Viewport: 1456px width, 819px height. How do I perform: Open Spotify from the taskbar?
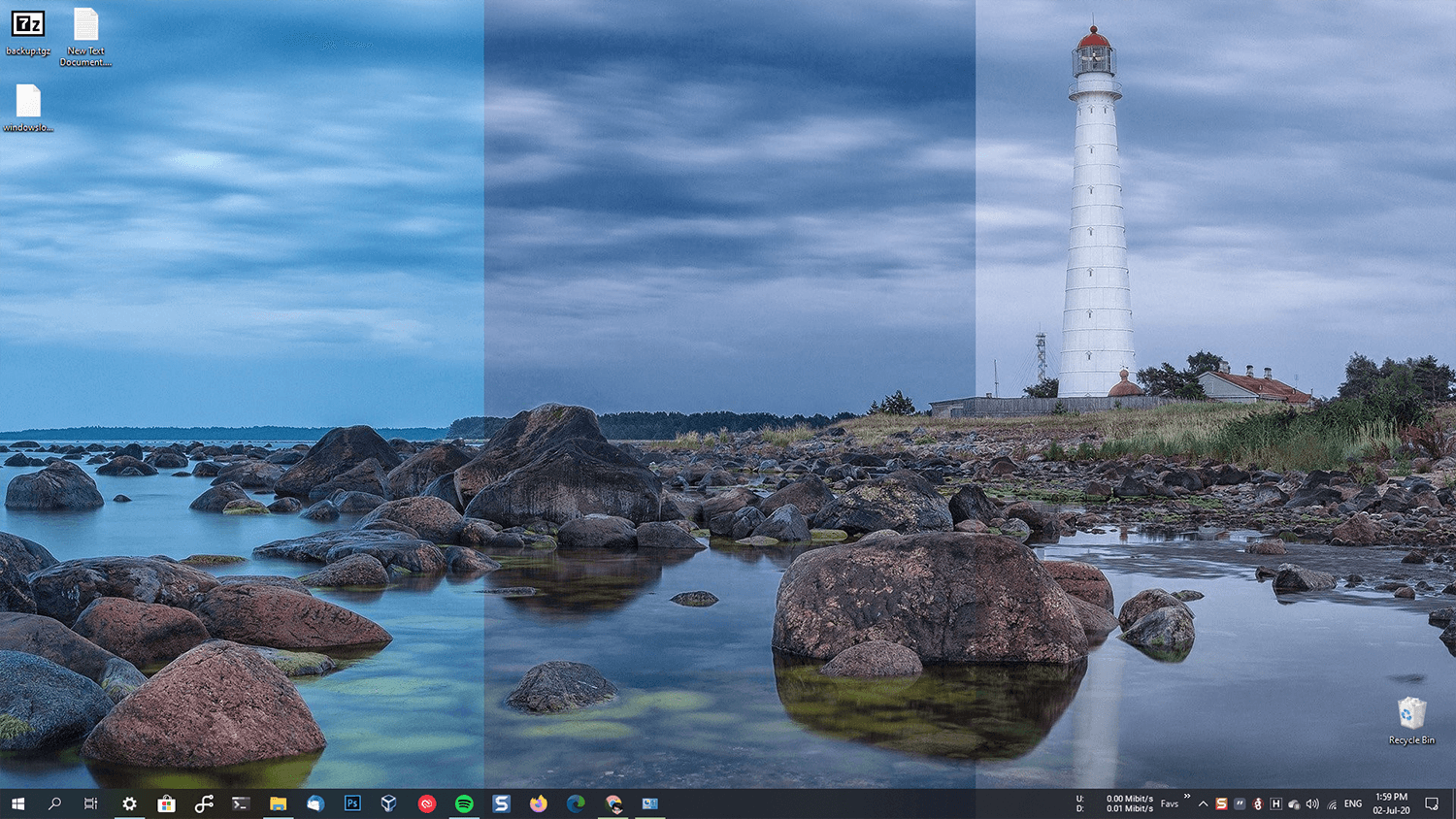pyautogui.click(x=464, y=803)
